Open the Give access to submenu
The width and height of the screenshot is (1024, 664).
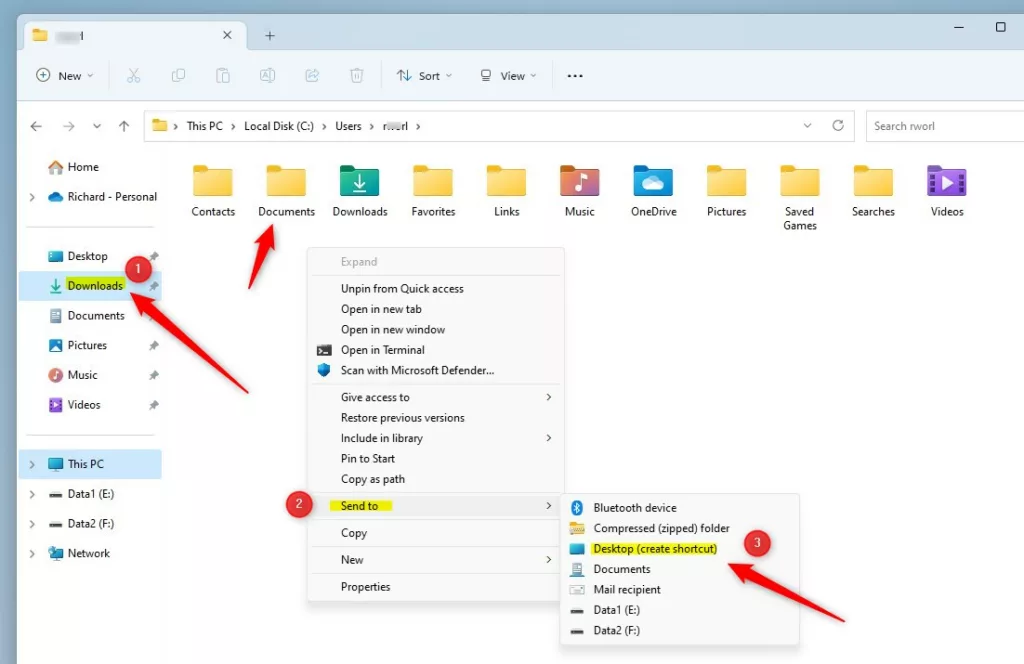pos(435,397)
